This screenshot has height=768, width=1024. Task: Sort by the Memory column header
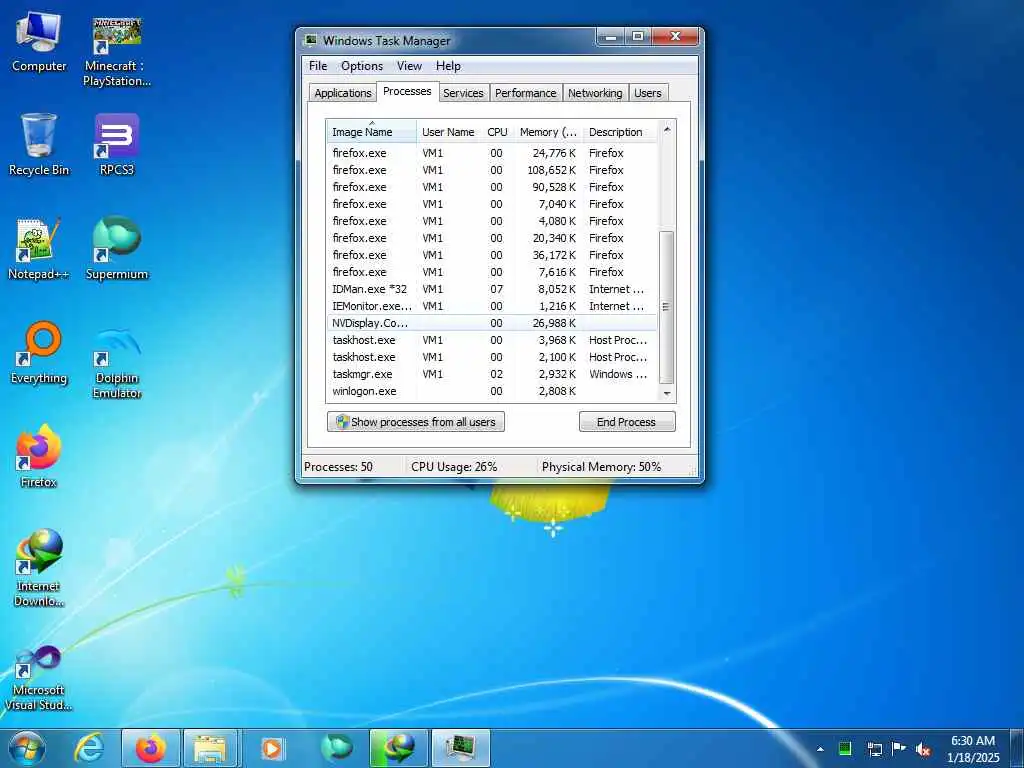[548, 131]
